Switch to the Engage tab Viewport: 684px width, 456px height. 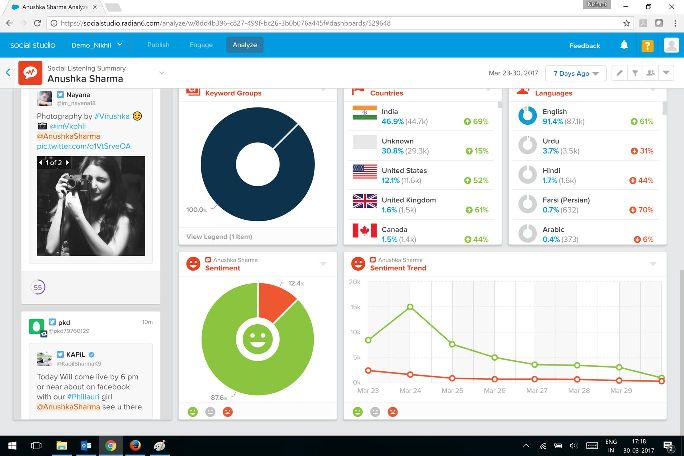click(201, 45)
